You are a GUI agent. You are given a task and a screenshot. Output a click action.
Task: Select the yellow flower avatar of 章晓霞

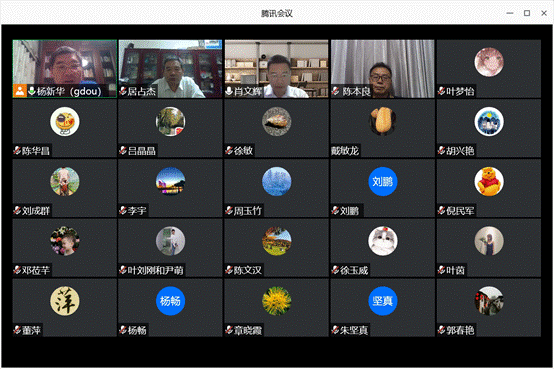(277, 301)
